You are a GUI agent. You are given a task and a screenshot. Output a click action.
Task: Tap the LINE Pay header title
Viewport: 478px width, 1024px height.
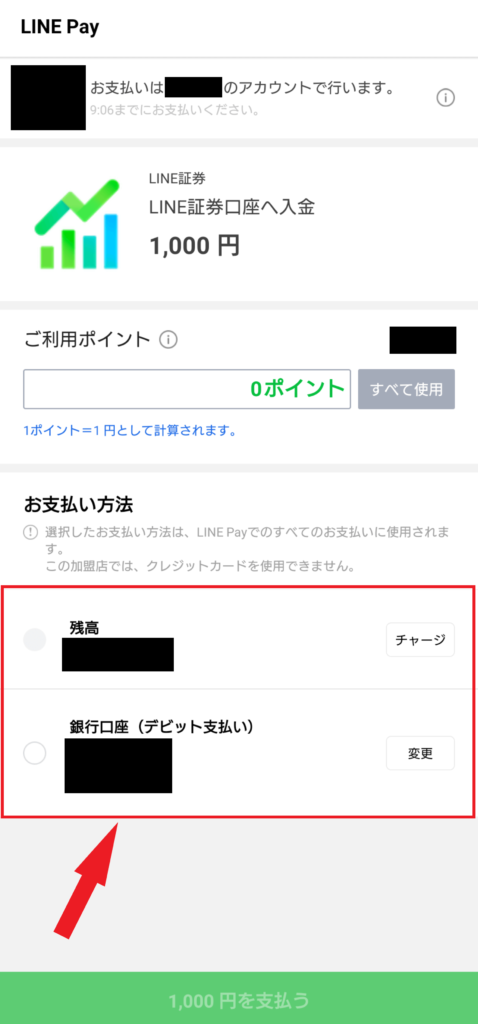coord(60,27)
